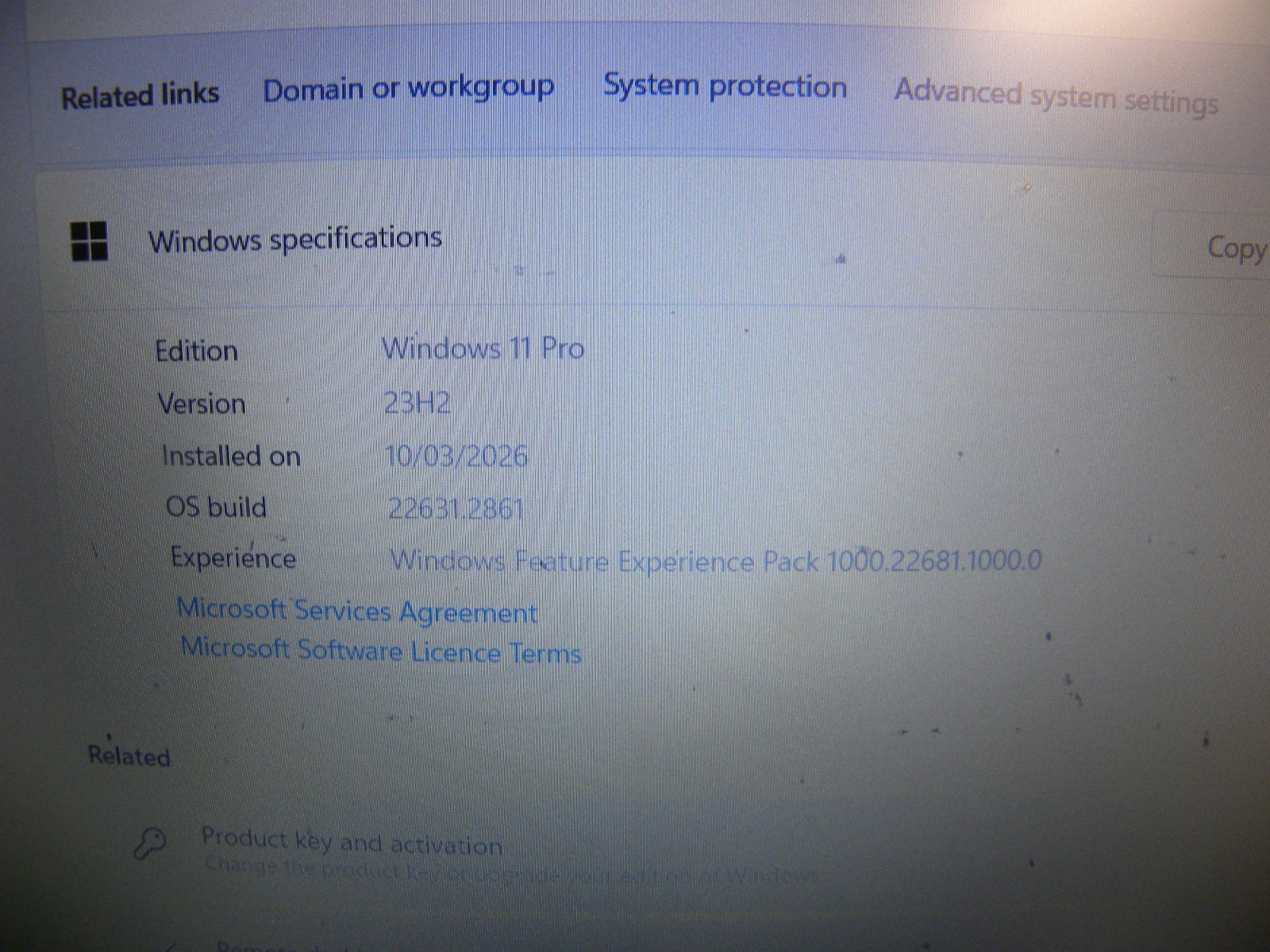Open the Domain or workgroup link
This screenshot has width=1270, height=952.
409,88
